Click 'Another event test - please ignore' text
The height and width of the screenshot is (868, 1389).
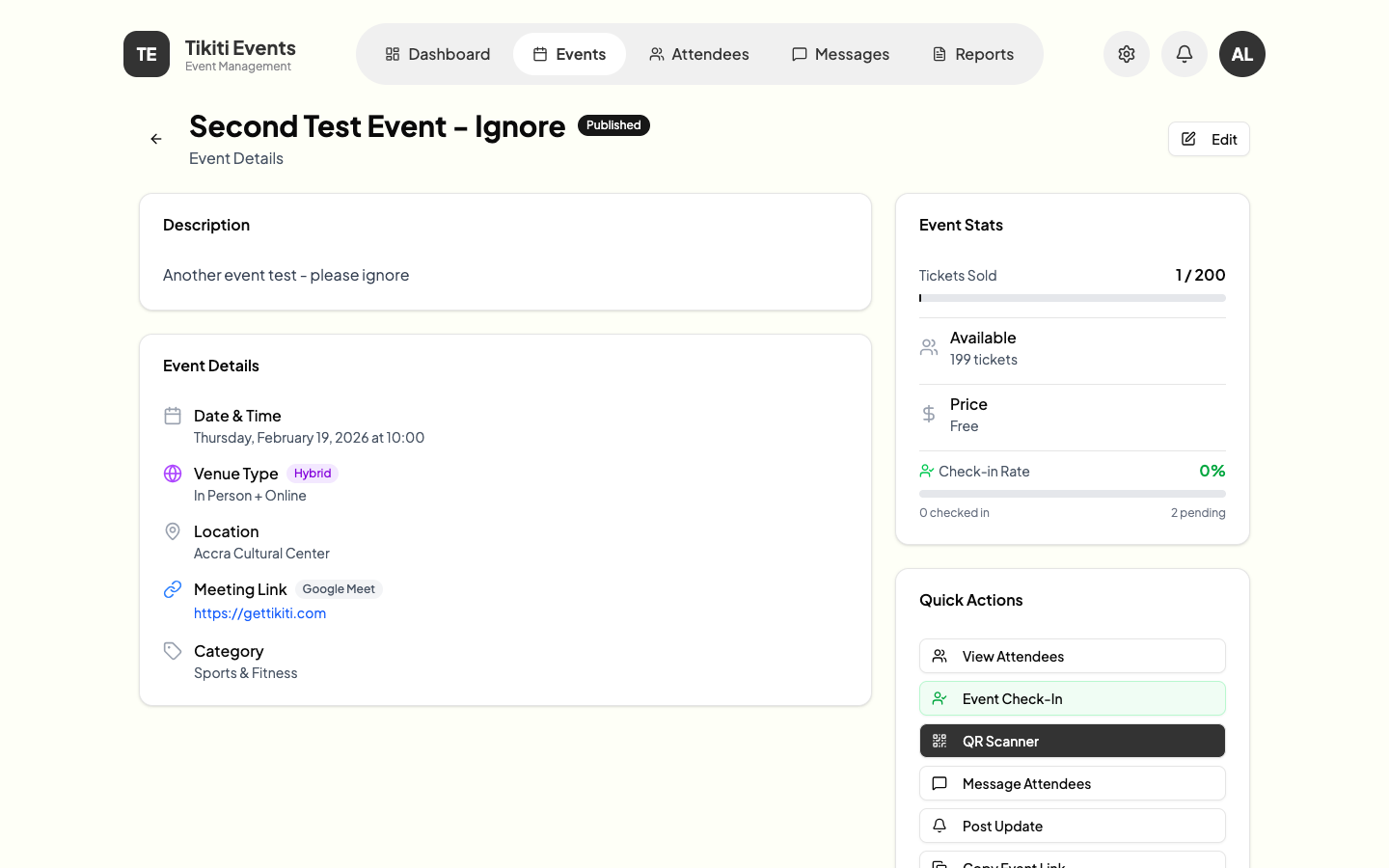click(286, 275)
